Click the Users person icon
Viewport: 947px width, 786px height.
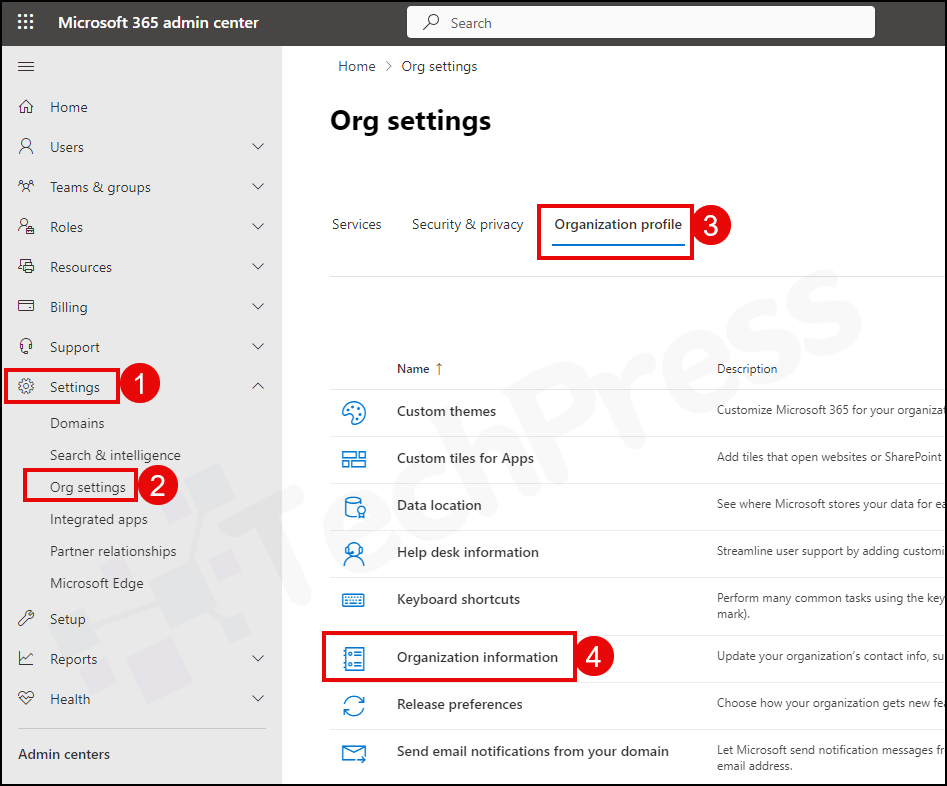26,147
